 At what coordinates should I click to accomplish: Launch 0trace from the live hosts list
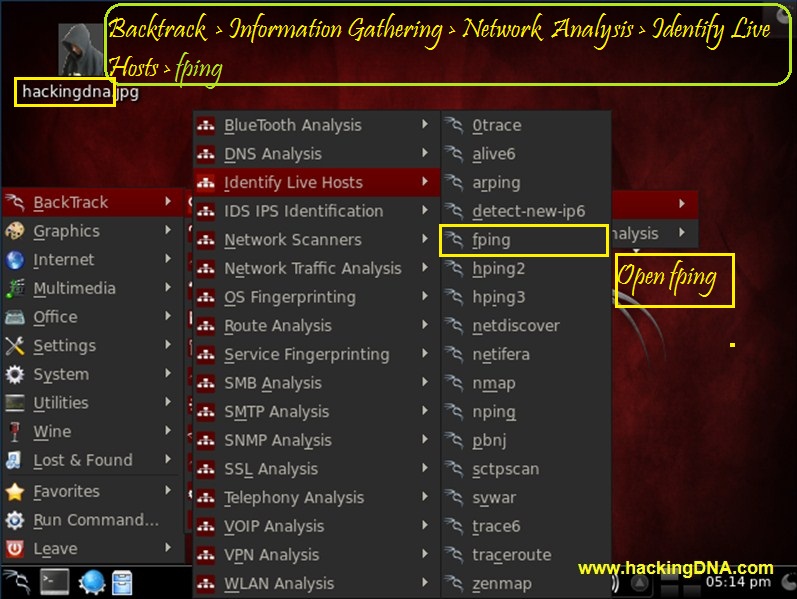[x=526, y=125]
